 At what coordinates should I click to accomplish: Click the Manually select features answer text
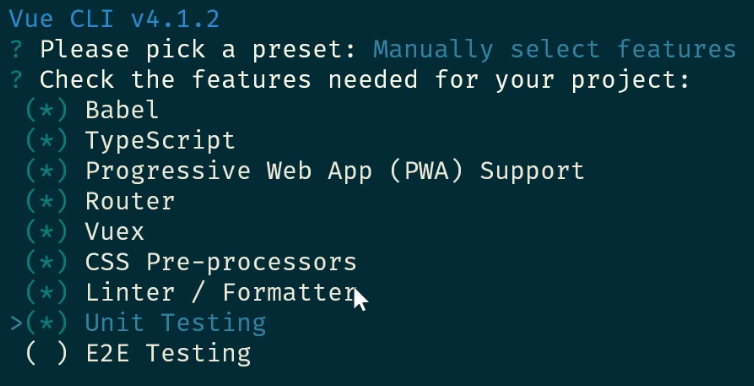coord(554,50)
